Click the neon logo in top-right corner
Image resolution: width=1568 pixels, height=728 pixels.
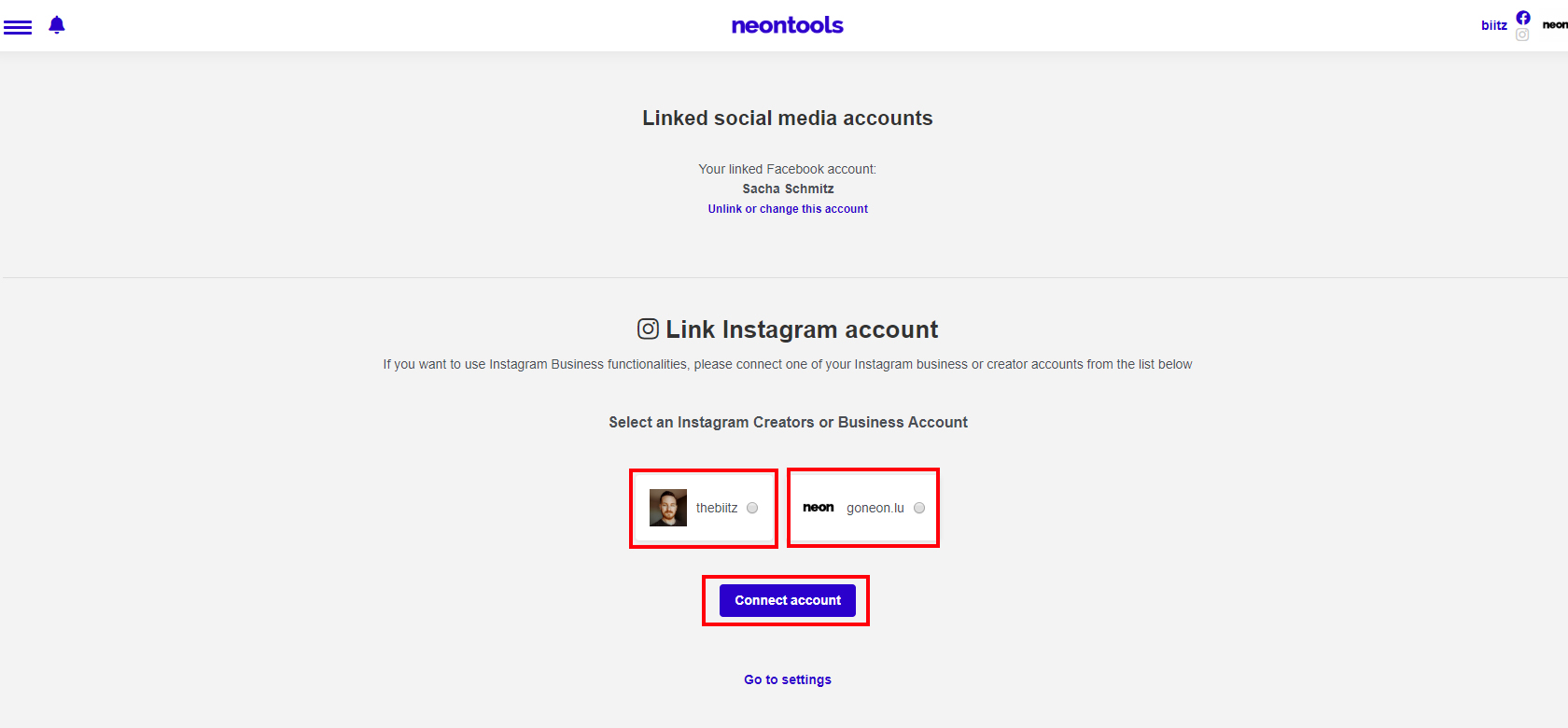click(x=1555, y=25)
